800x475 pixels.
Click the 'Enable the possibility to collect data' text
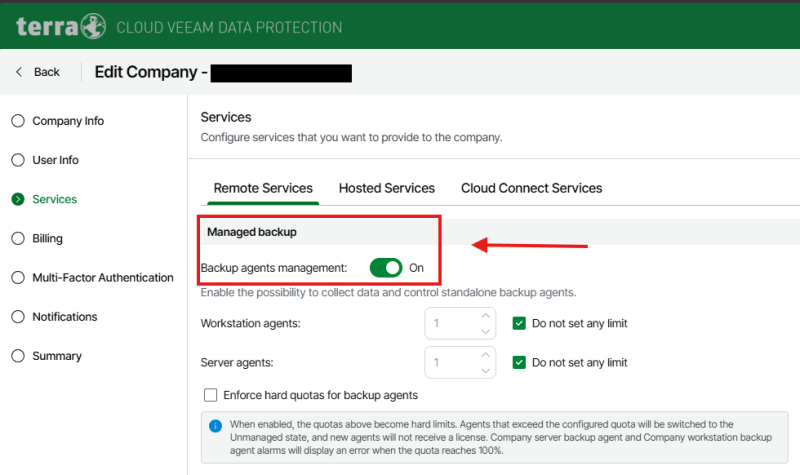tap(388, 292)
